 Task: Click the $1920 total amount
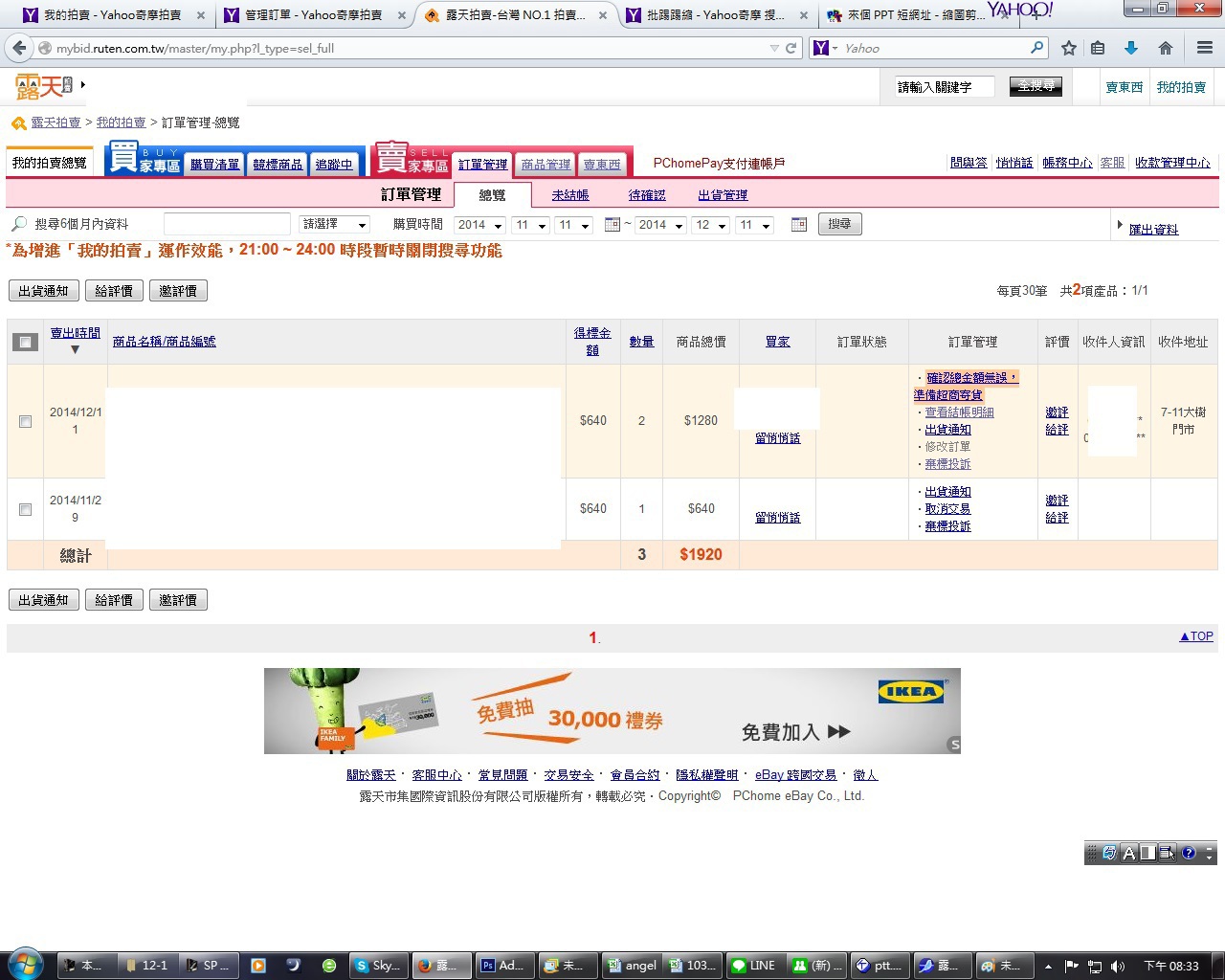coord(701,555)
